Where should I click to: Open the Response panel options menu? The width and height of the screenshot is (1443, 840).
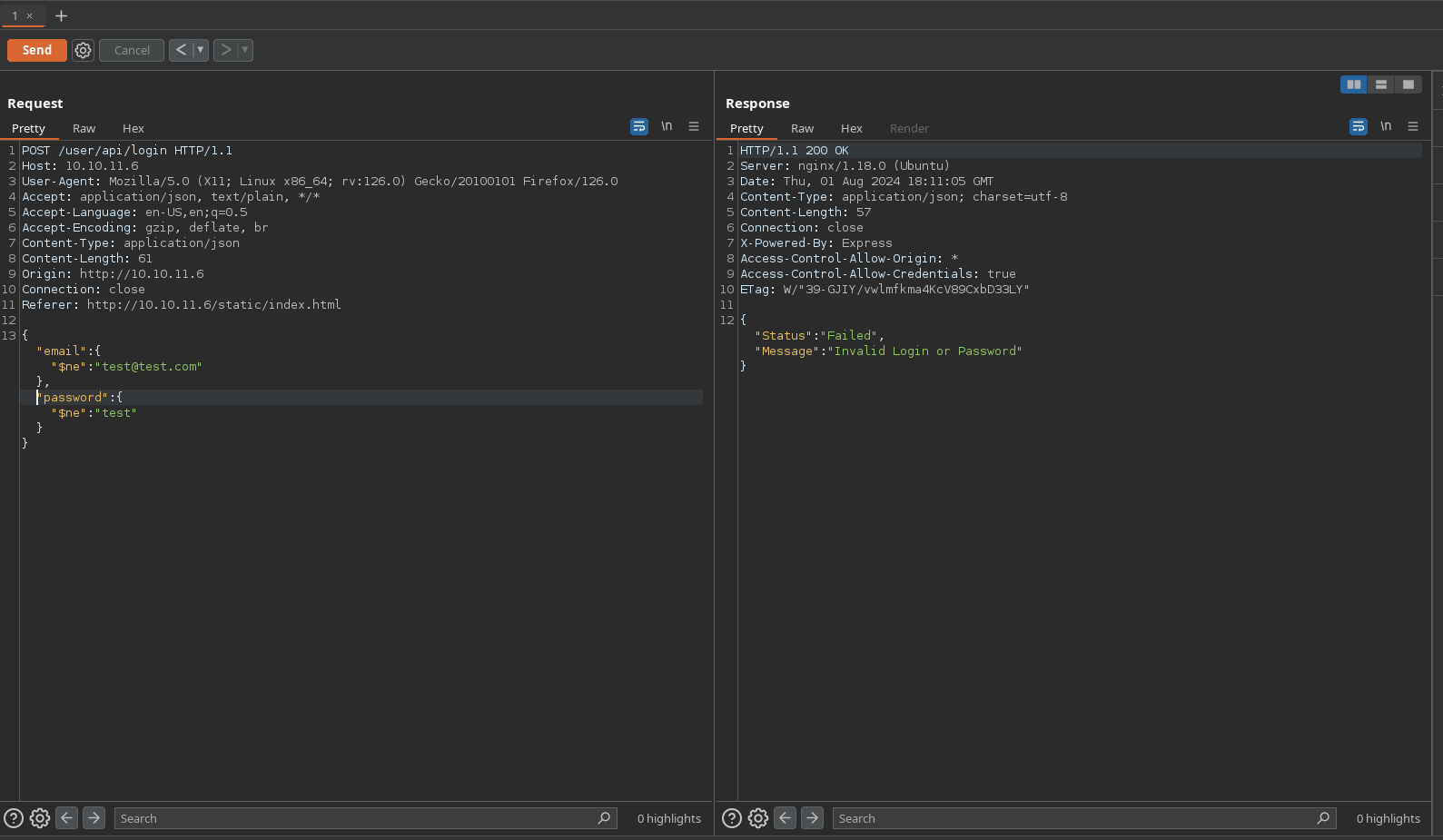coord(1413,126)
